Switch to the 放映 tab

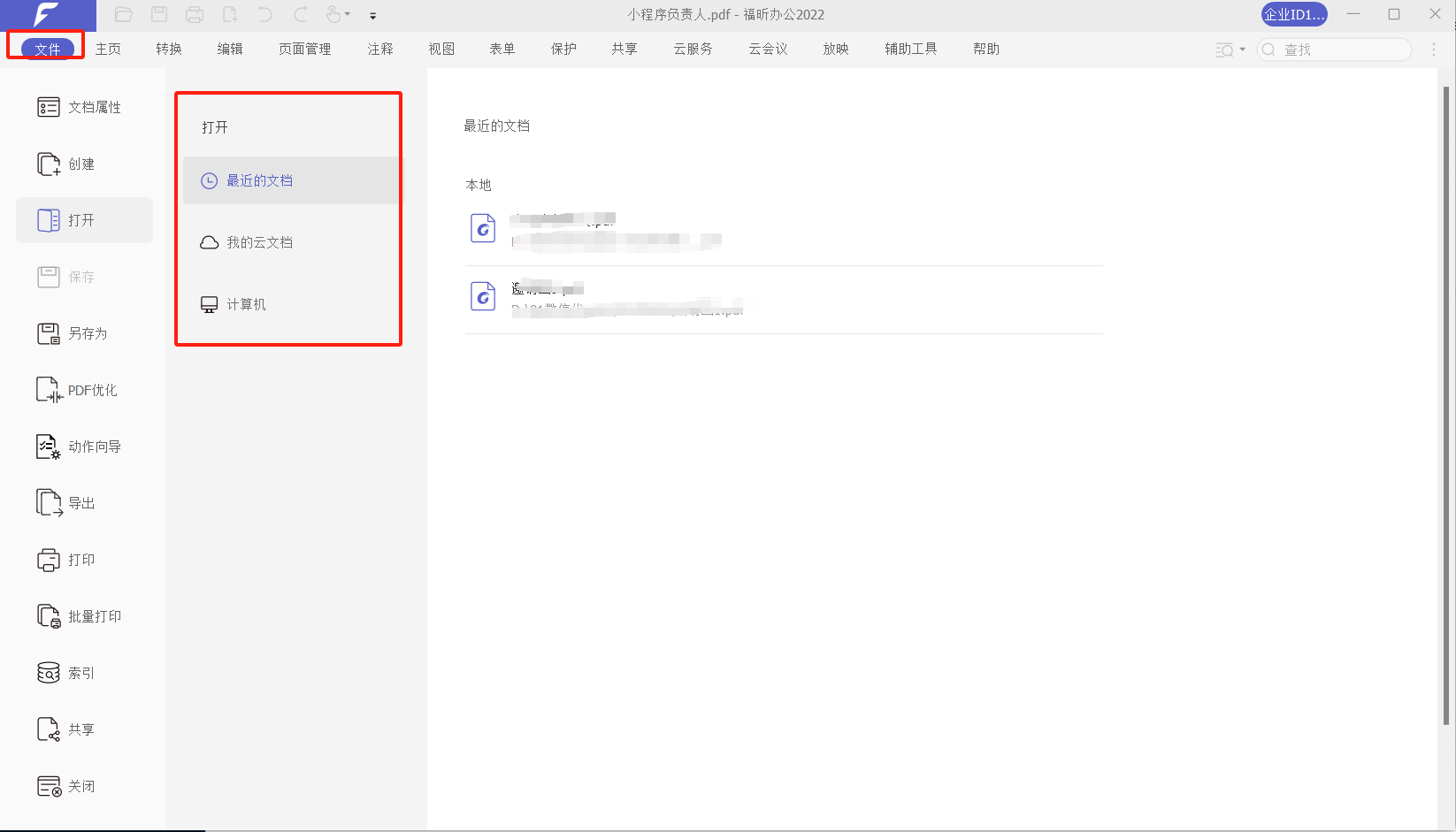click(x=836, y=49)
